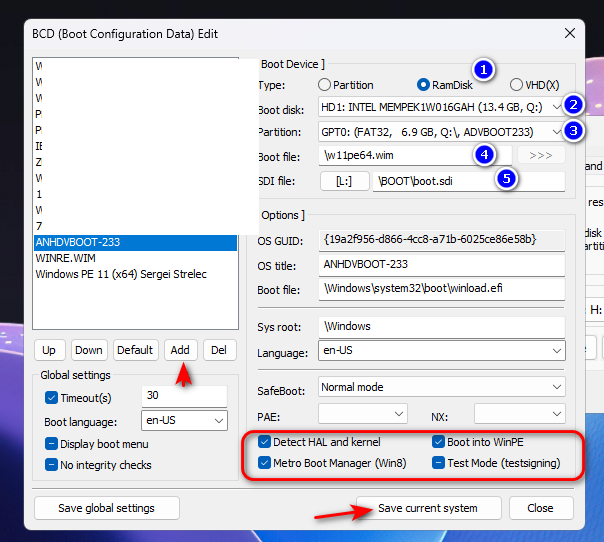Open the Language dropdown set to en-US
The height and width of the screenshot is (542, 604).
pyautogui.click(x=441, y=351)
